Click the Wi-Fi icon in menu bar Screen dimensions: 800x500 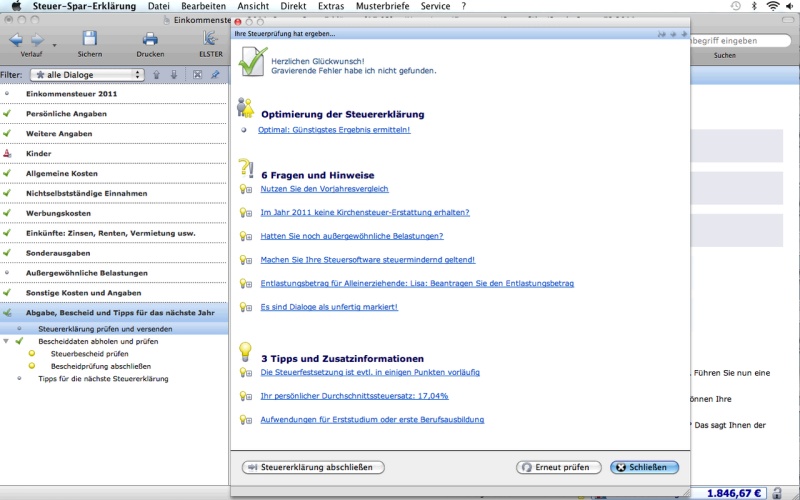(773, 6)
